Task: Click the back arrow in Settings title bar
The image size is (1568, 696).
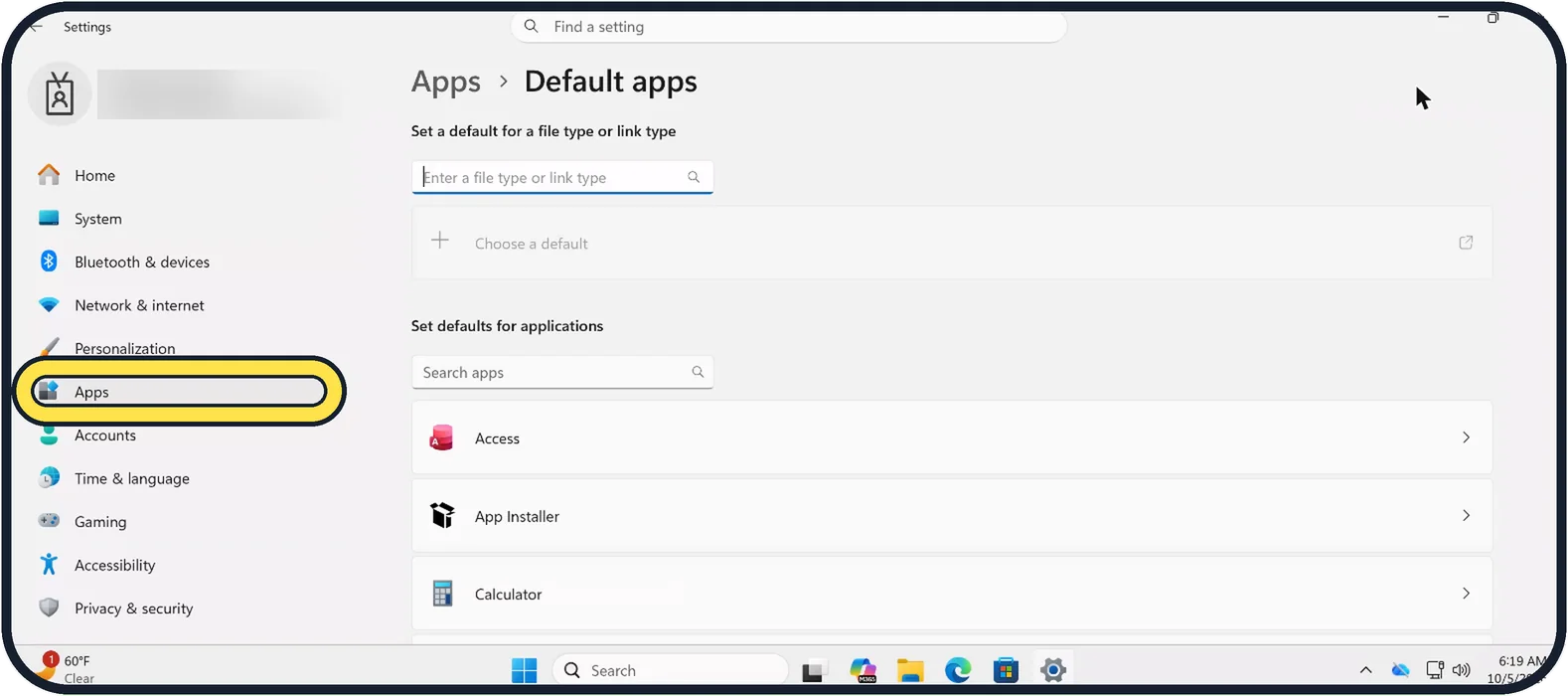Action: (x=36, y=27)
